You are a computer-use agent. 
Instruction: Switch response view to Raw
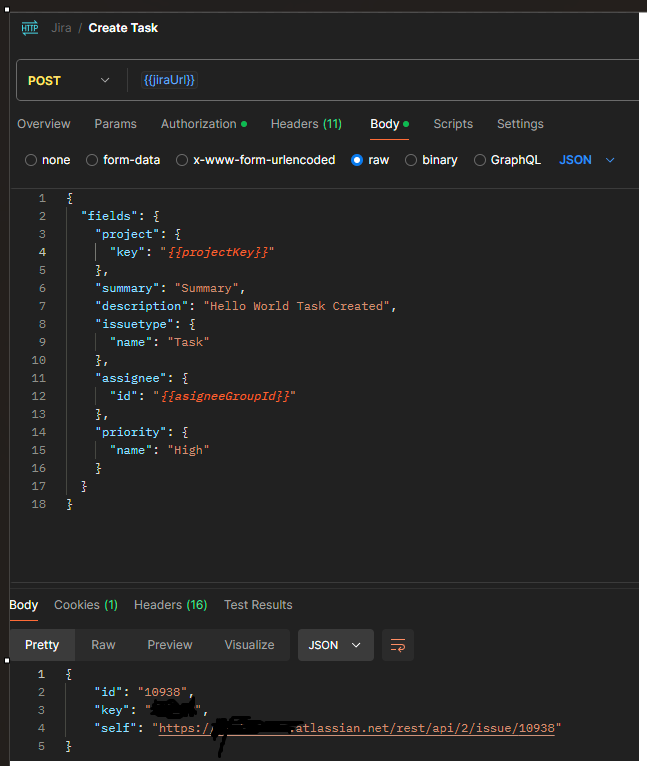pos(103,645)
